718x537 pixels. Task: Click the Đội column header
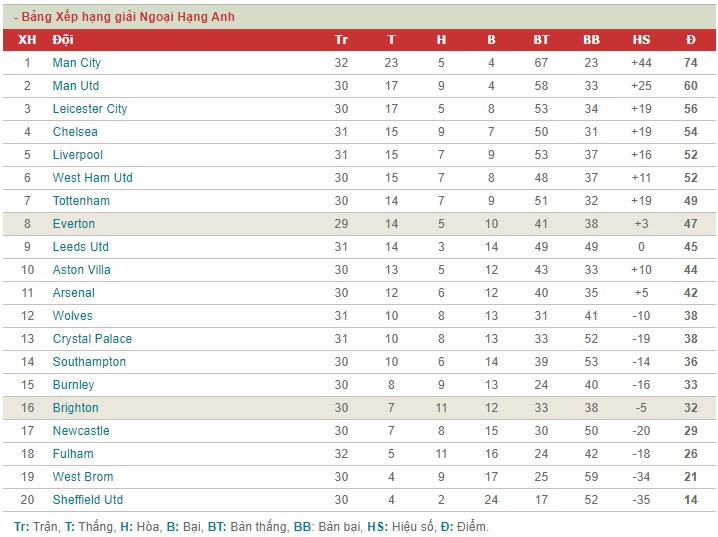63,40
